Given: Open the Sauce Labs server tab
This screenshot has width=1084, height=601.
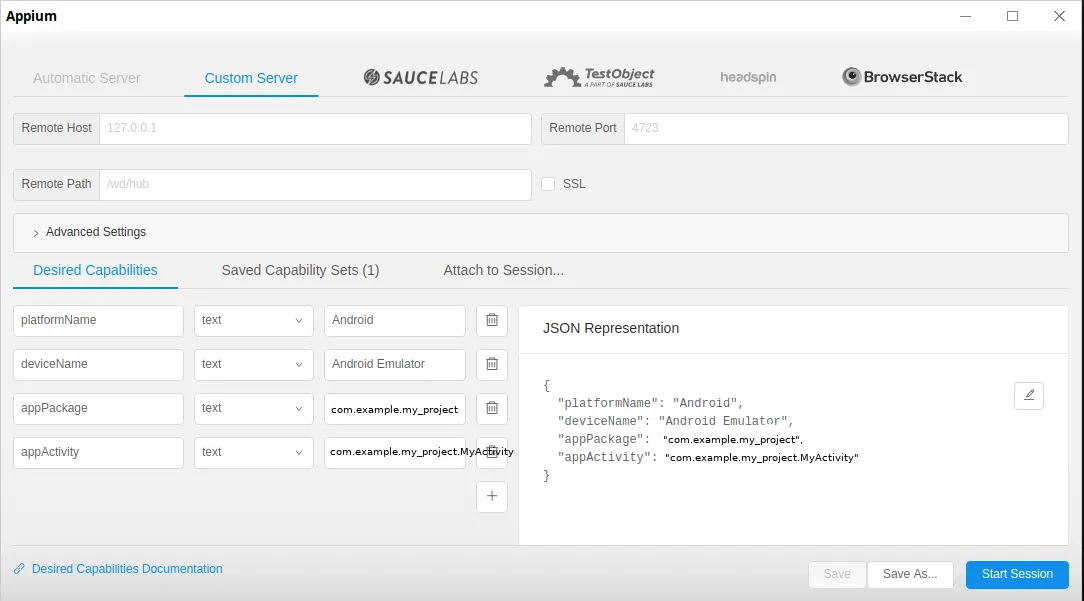Looking at the screenshot, I should [420, 77].
